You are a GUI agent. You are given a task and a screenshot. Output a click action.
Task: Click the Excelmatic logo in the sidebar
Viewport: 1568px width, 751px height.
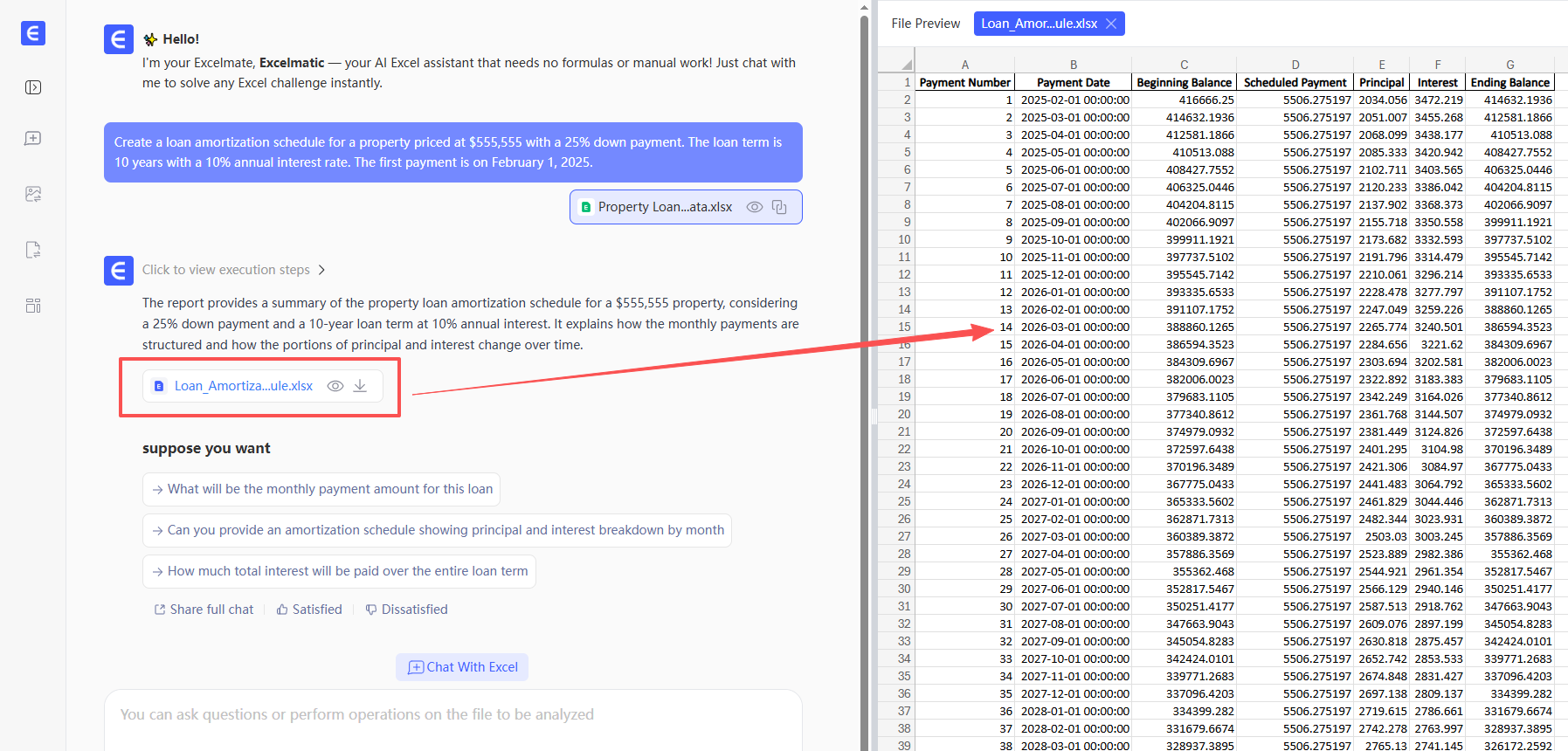pyautogui.click(x=33, y=33)
